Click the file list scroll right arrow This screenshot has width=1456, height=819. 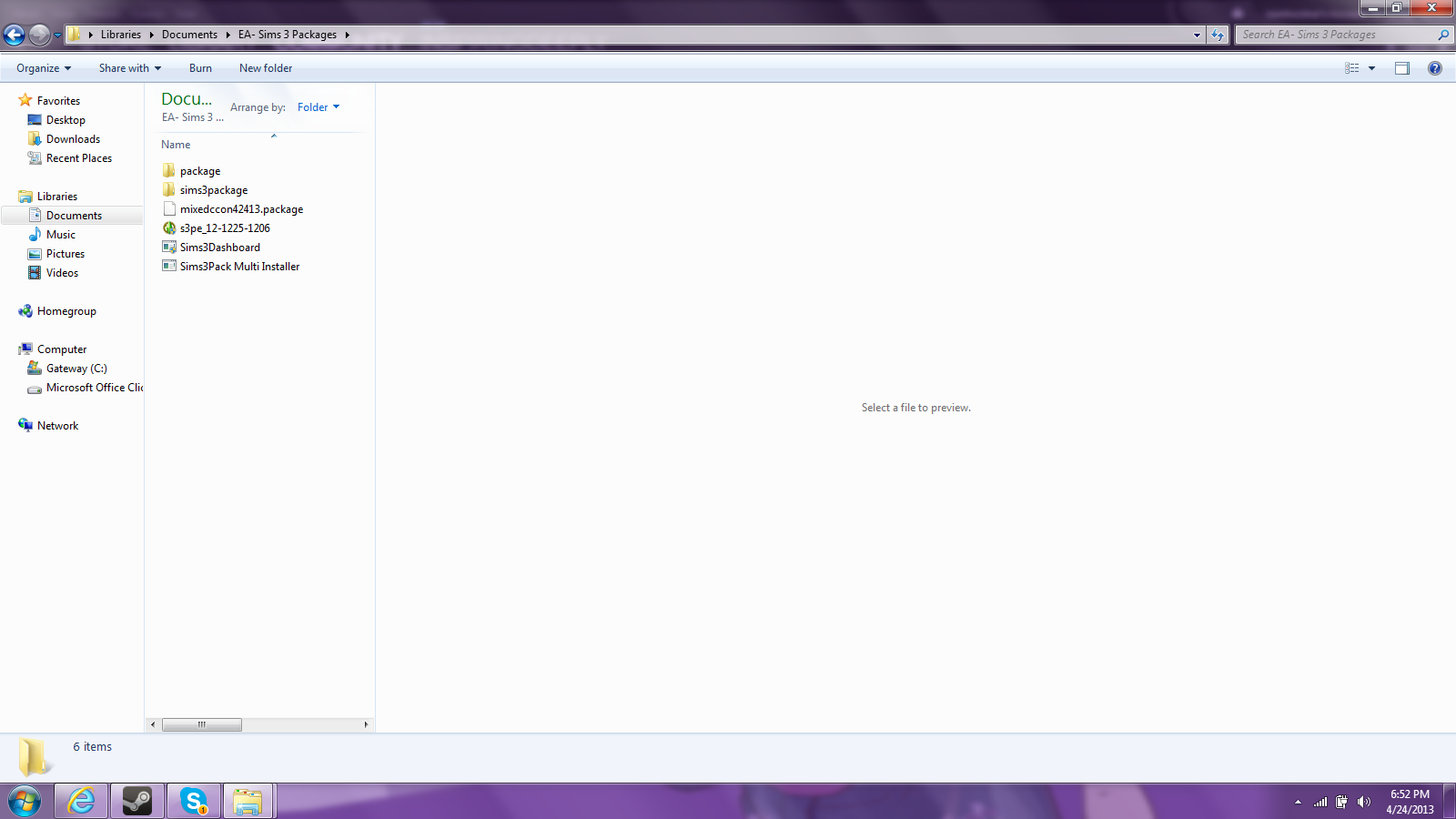[x=366, y=725]
